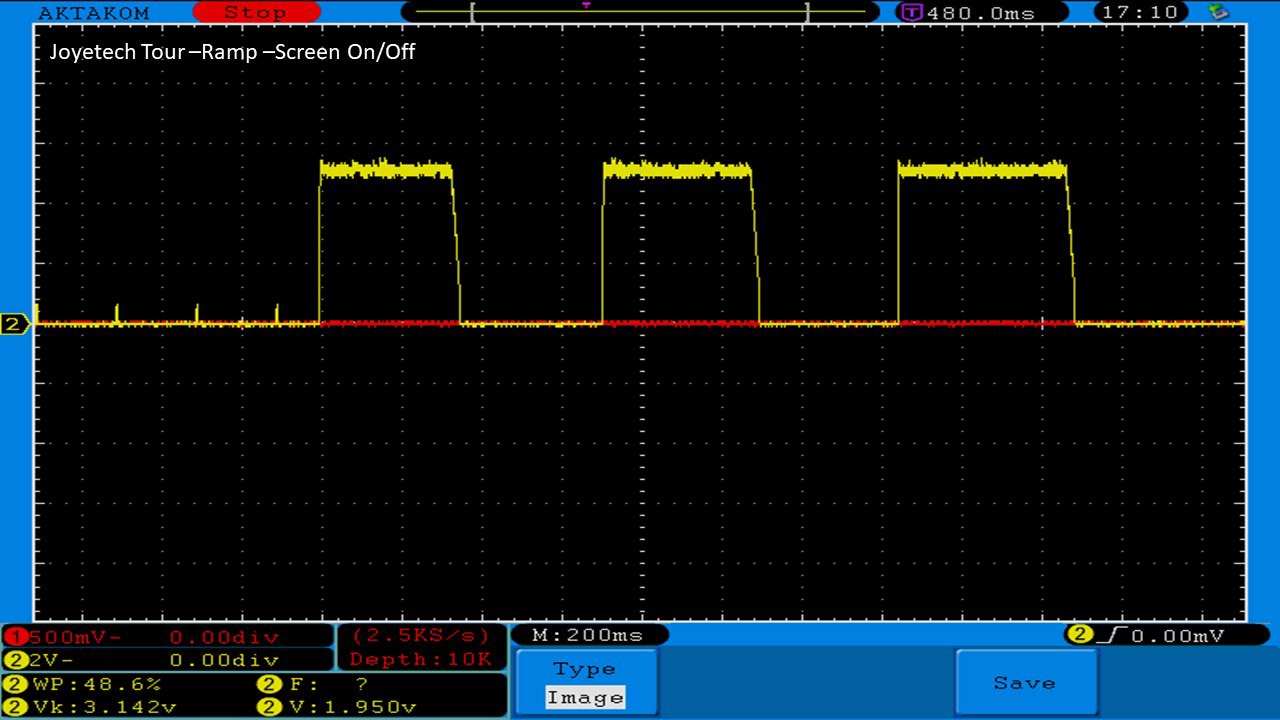
Task: Click the trigger position T icon
Action: point(912,13)
